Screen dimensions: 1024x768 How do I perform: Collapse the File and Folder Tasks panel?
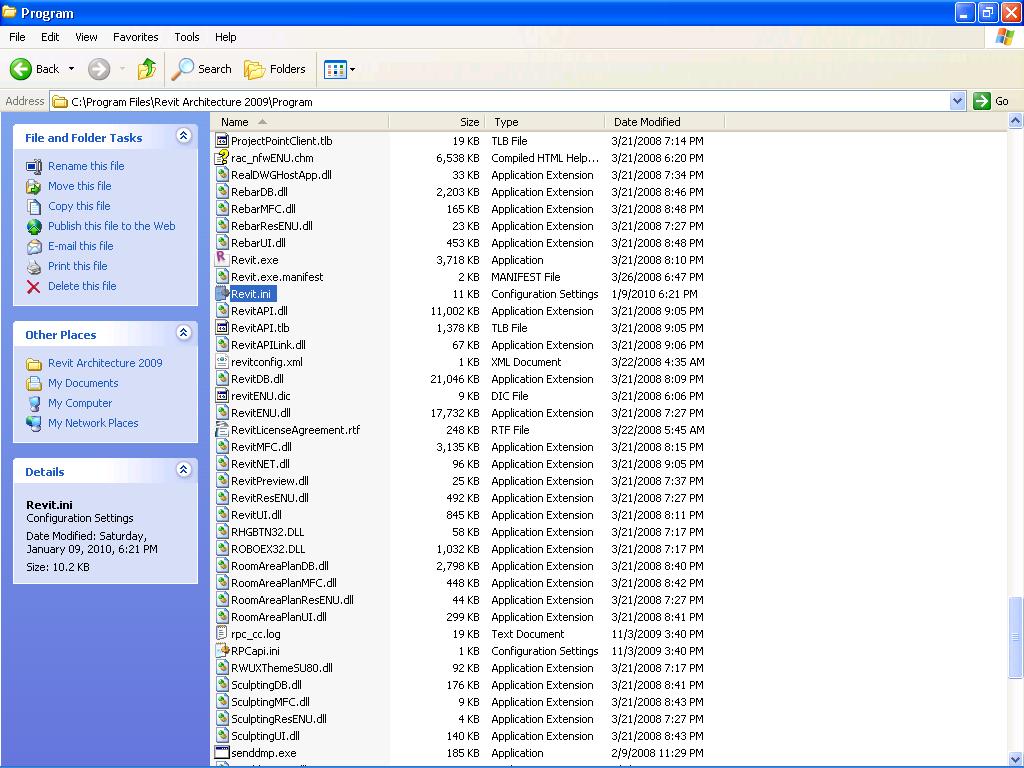183,136
